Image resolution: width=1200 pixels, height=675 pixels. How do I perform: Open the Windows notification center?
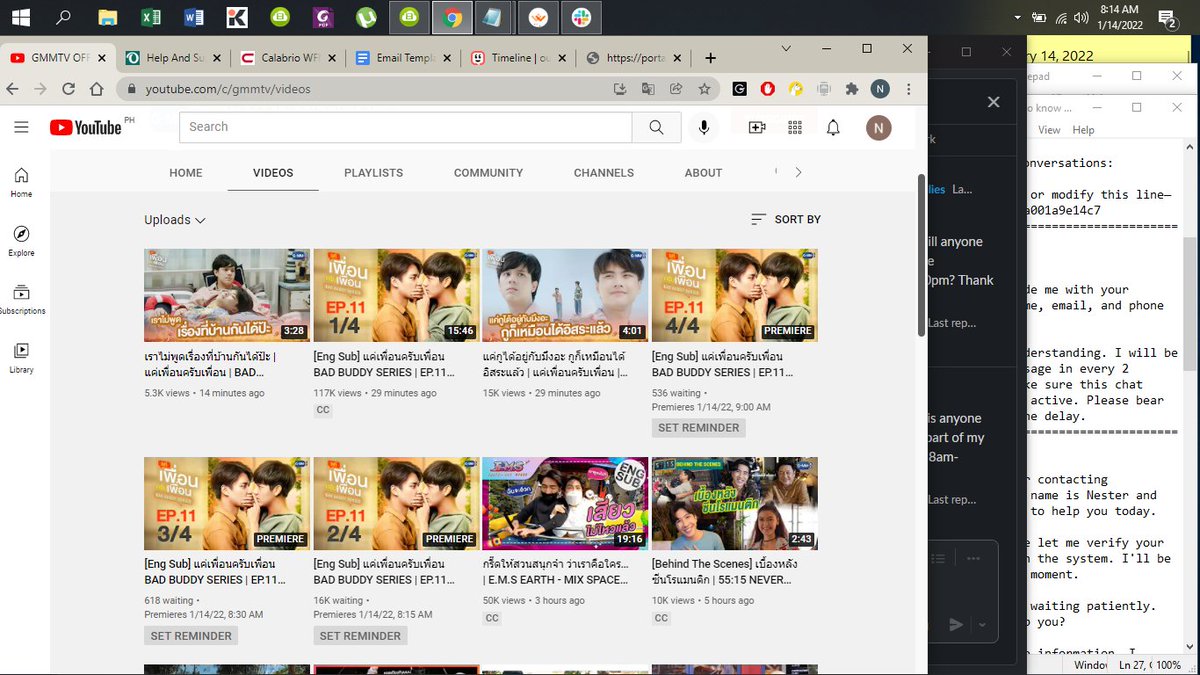point(1166,17)
